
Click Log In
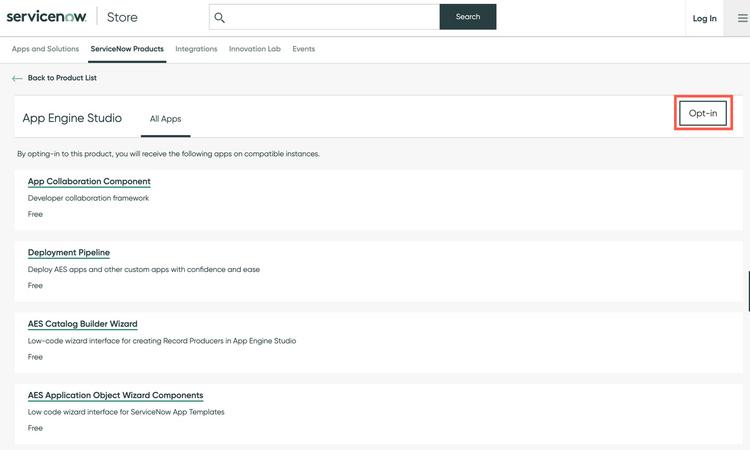point(705,18)
